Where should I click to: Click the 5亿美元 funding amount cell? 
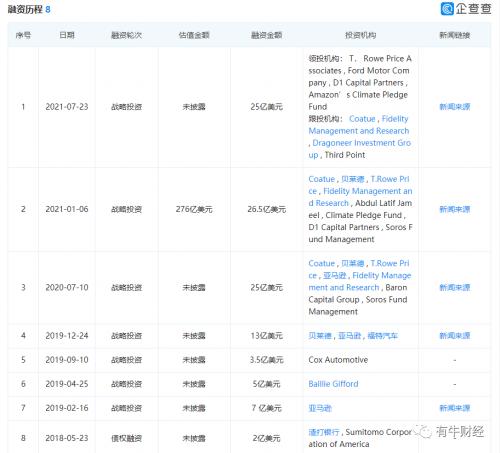[x=266, y=384]
